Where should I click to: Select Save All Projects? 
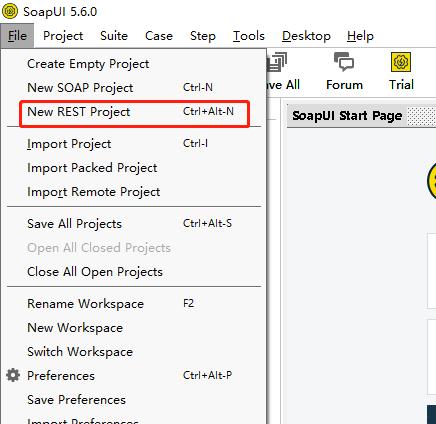click(x=134, y=224)
